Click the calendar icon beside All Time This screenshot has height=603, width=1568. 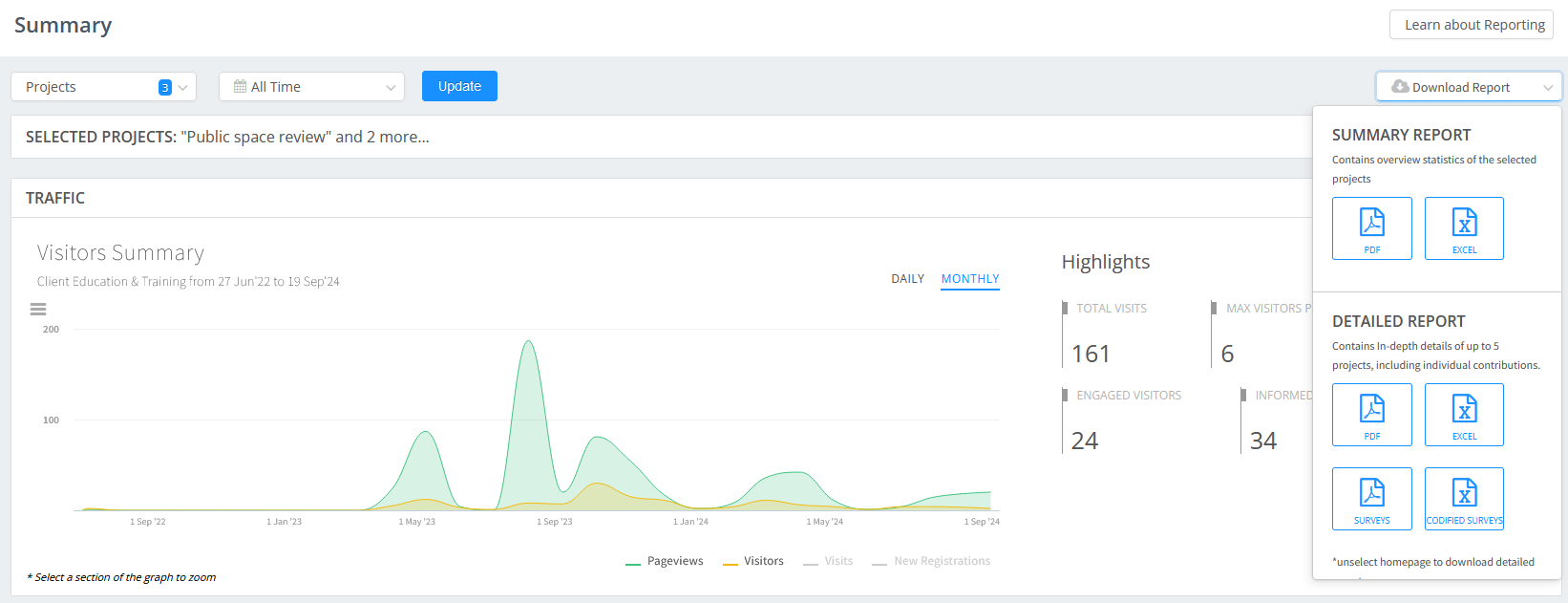point(241,86)
